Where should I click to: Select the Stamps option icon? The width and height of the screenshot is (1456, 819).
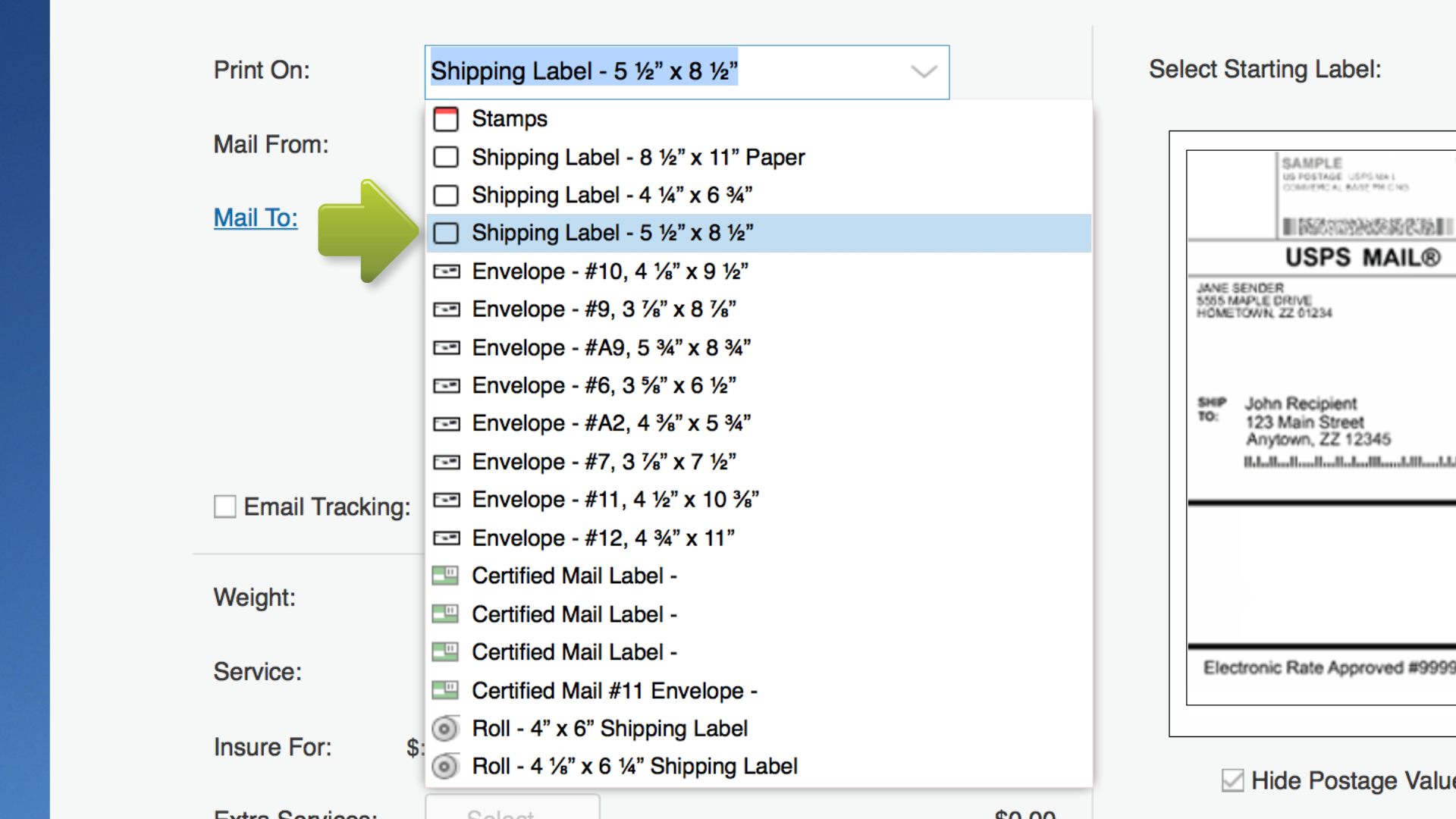click(446, 119)
